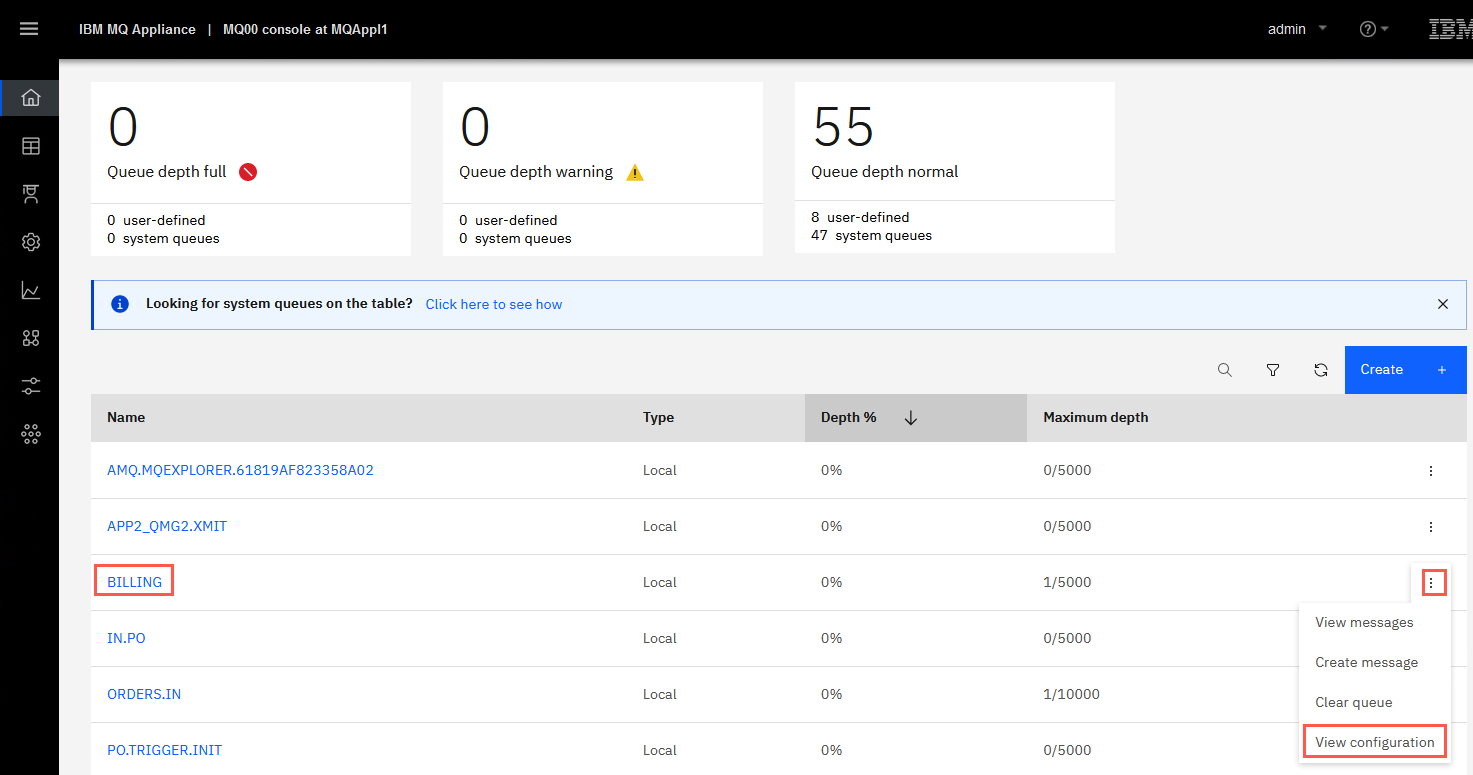Open the BILLING queue link

[134, 582]
